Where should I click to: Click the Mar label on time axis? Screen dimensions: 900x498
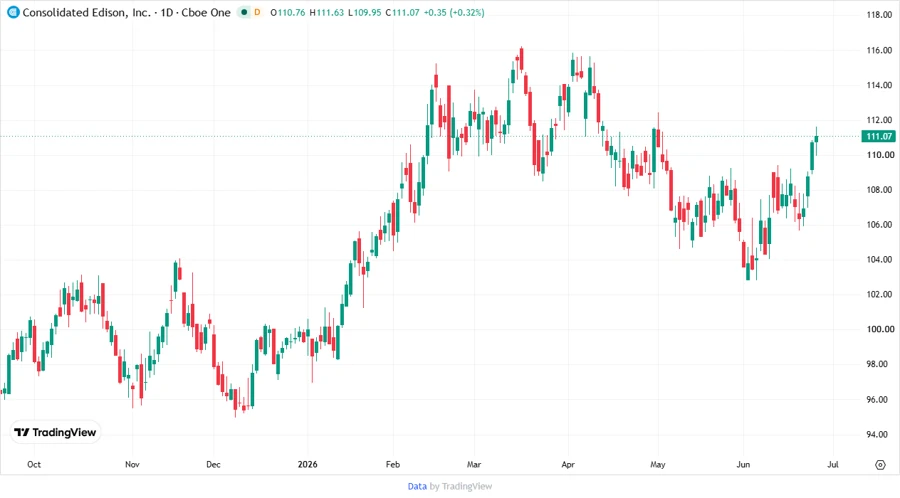474,465
